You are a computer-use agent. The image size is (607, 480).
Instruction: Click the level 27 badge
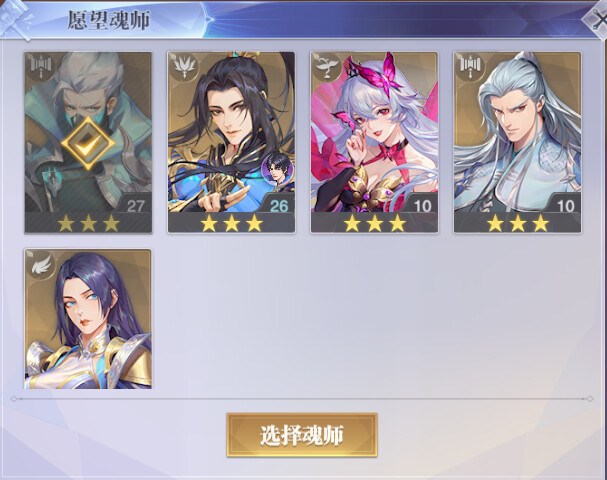[135, 205]
